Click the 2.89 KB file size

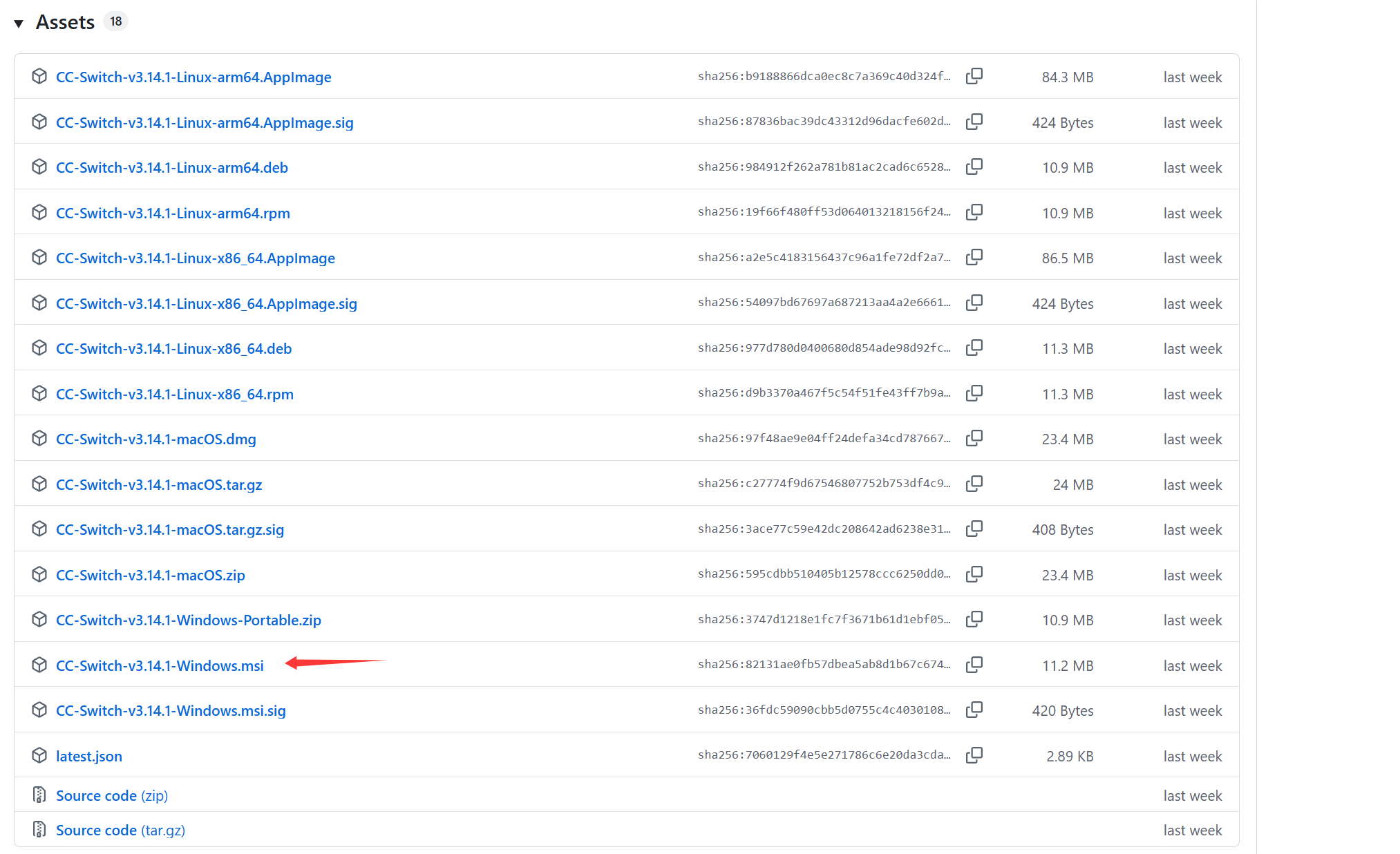tap(1070, 756)
